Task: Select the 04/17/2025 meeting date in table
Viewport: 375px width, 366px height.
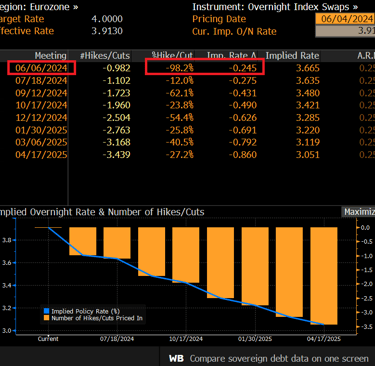Action: click(41, 155)
